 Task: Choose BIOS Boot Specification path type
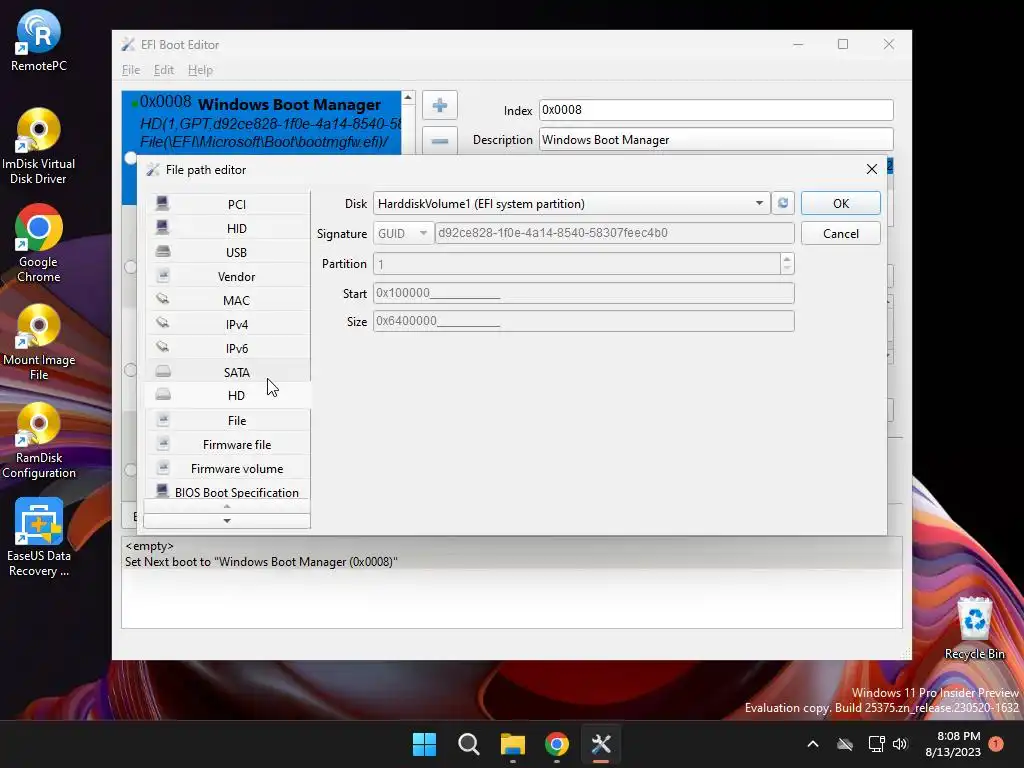click(227, 492)
